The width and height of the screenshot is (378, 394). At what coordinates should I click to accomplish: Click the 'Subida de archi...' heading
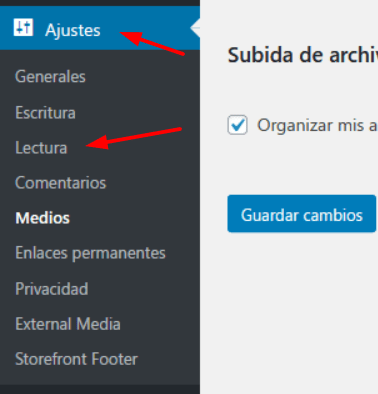click(x=303, y=55)
